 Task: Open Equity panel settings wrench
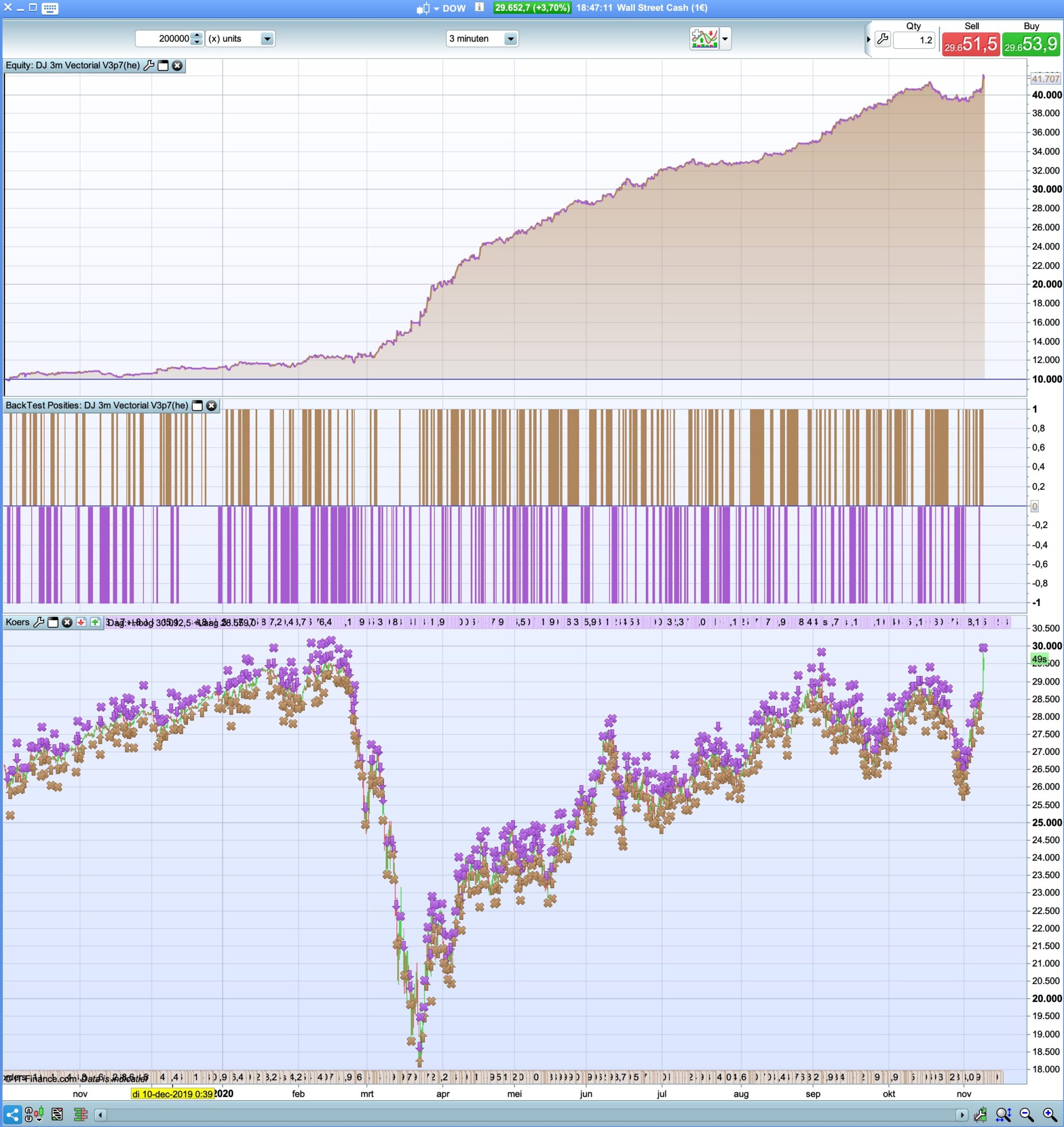pos(149,66)
